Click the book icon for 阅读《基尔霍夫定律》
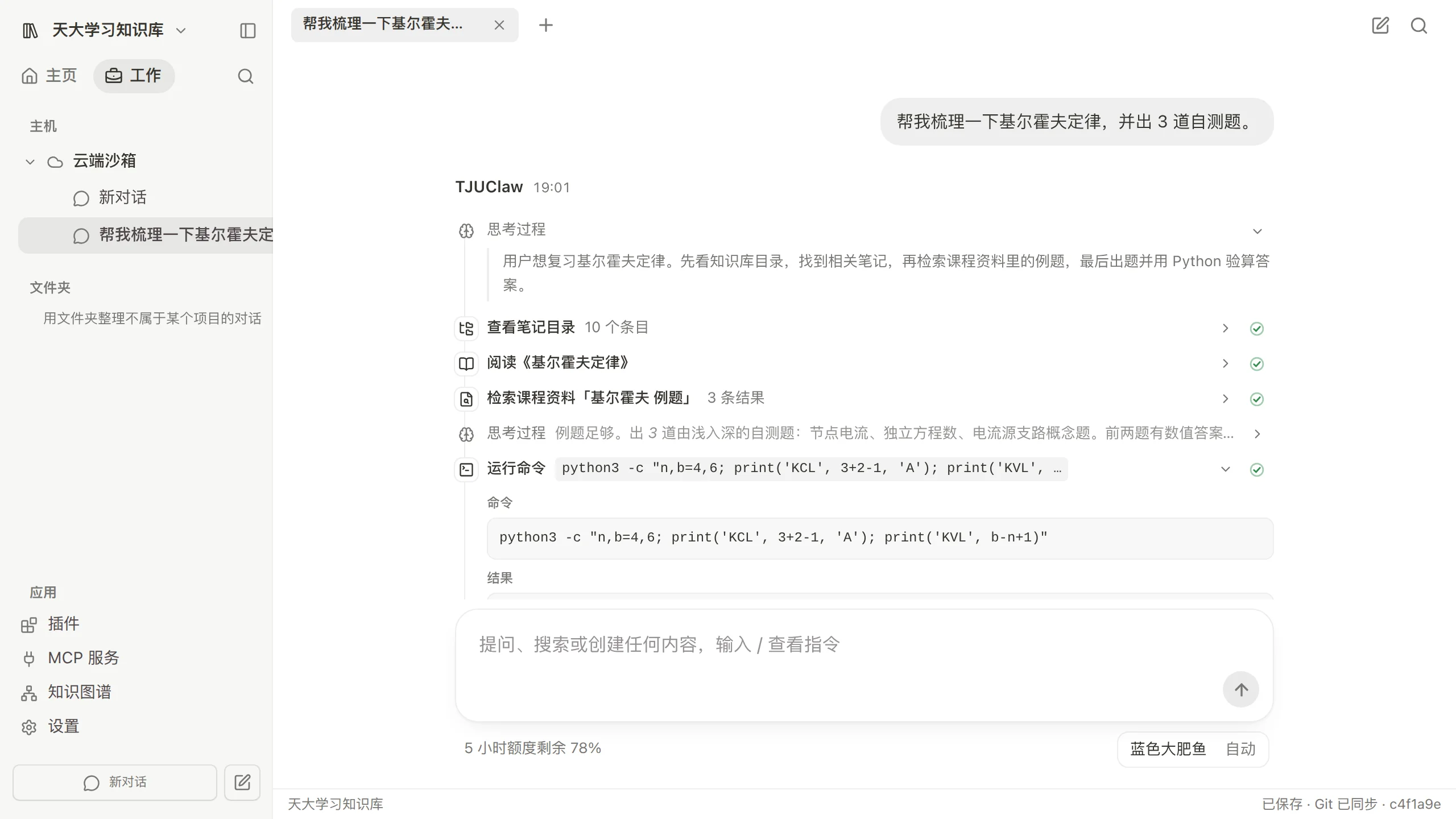1456x819 pixels. point(466,363)
